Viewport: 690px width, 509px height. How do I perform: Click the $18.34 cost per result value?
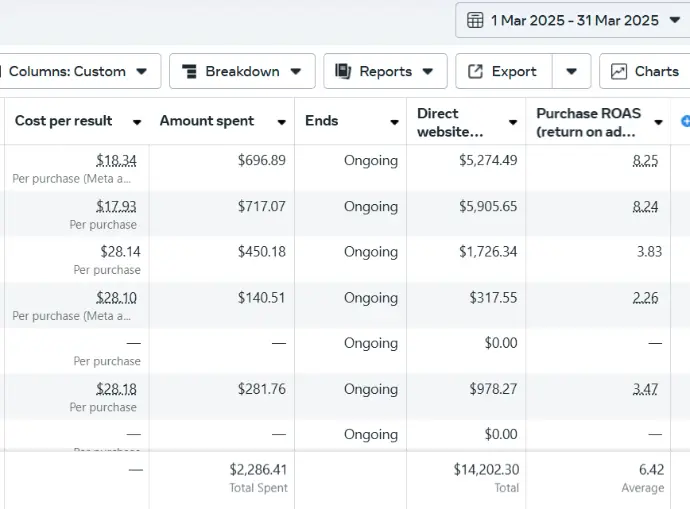tap(116, 160)
